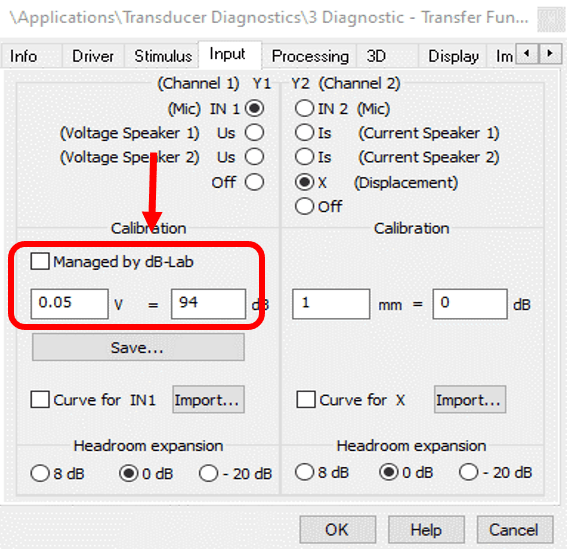The height and width of the screenshot is (553, 569).
Task: Select 8 dB headroom expansion for Channel 1
Action: tap(40, 474)
